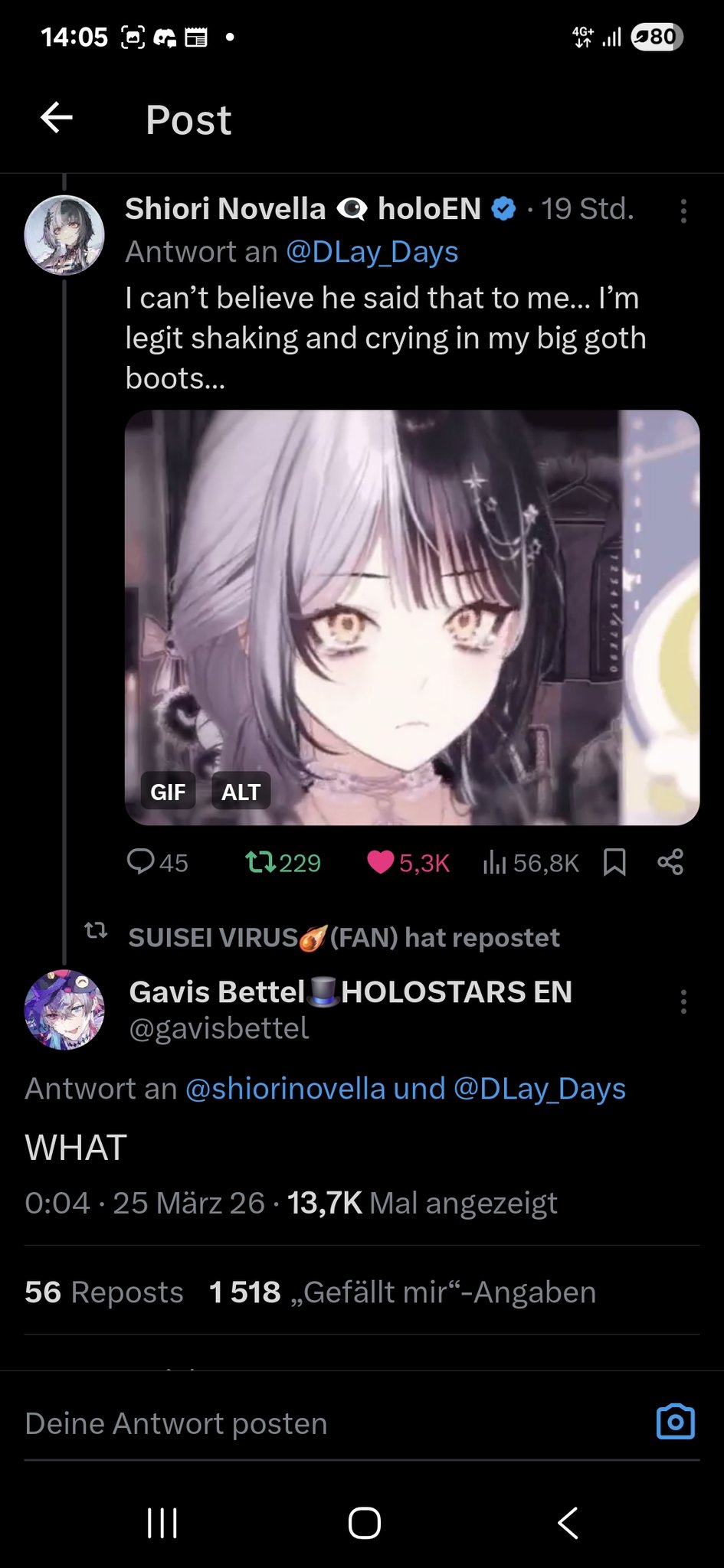724x1568 pixels.
Task: View the 56 Reposts list
Action: pos(104,1292)
